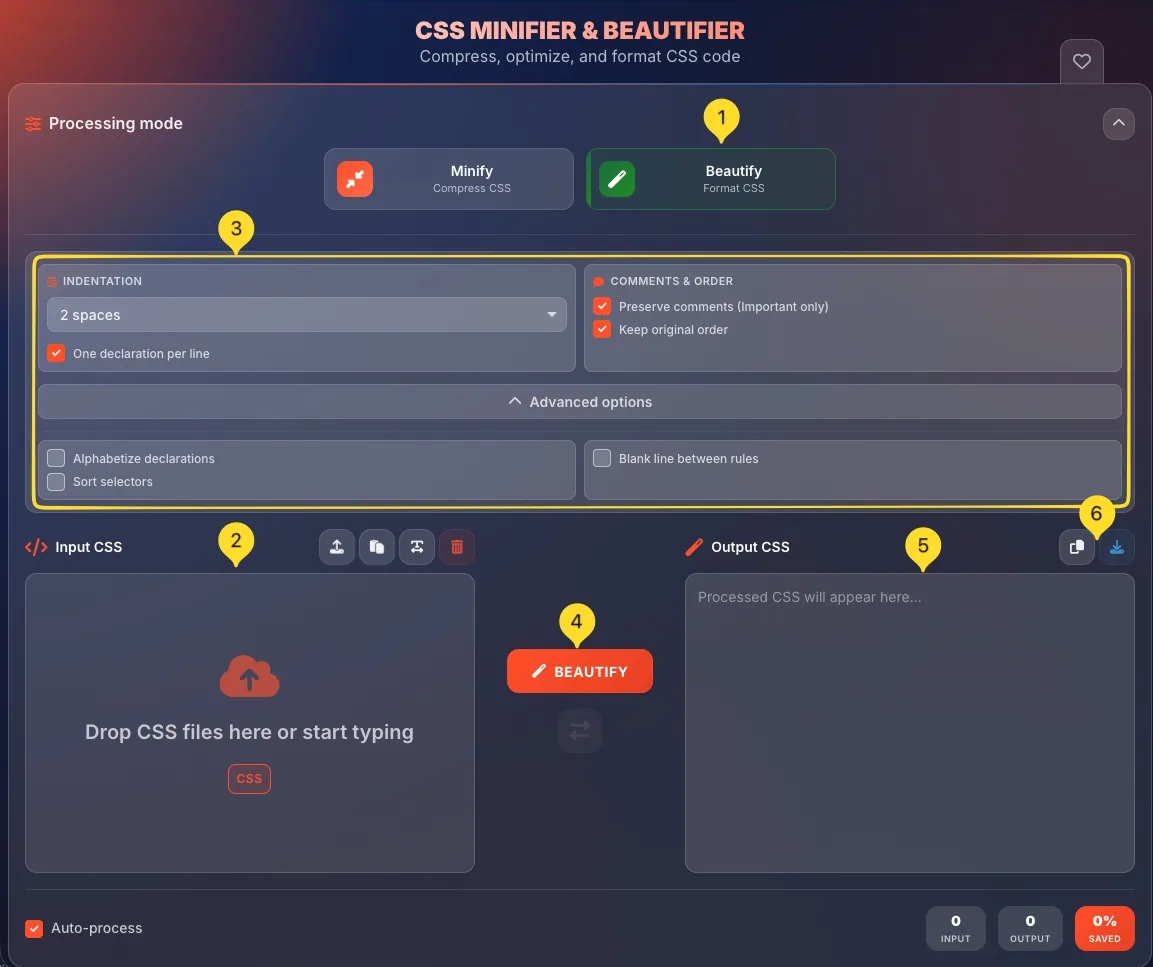Viewport: 1153px width, 967px height.
Task: Uncheck Keep original order
Action: [x=601, y=329]
